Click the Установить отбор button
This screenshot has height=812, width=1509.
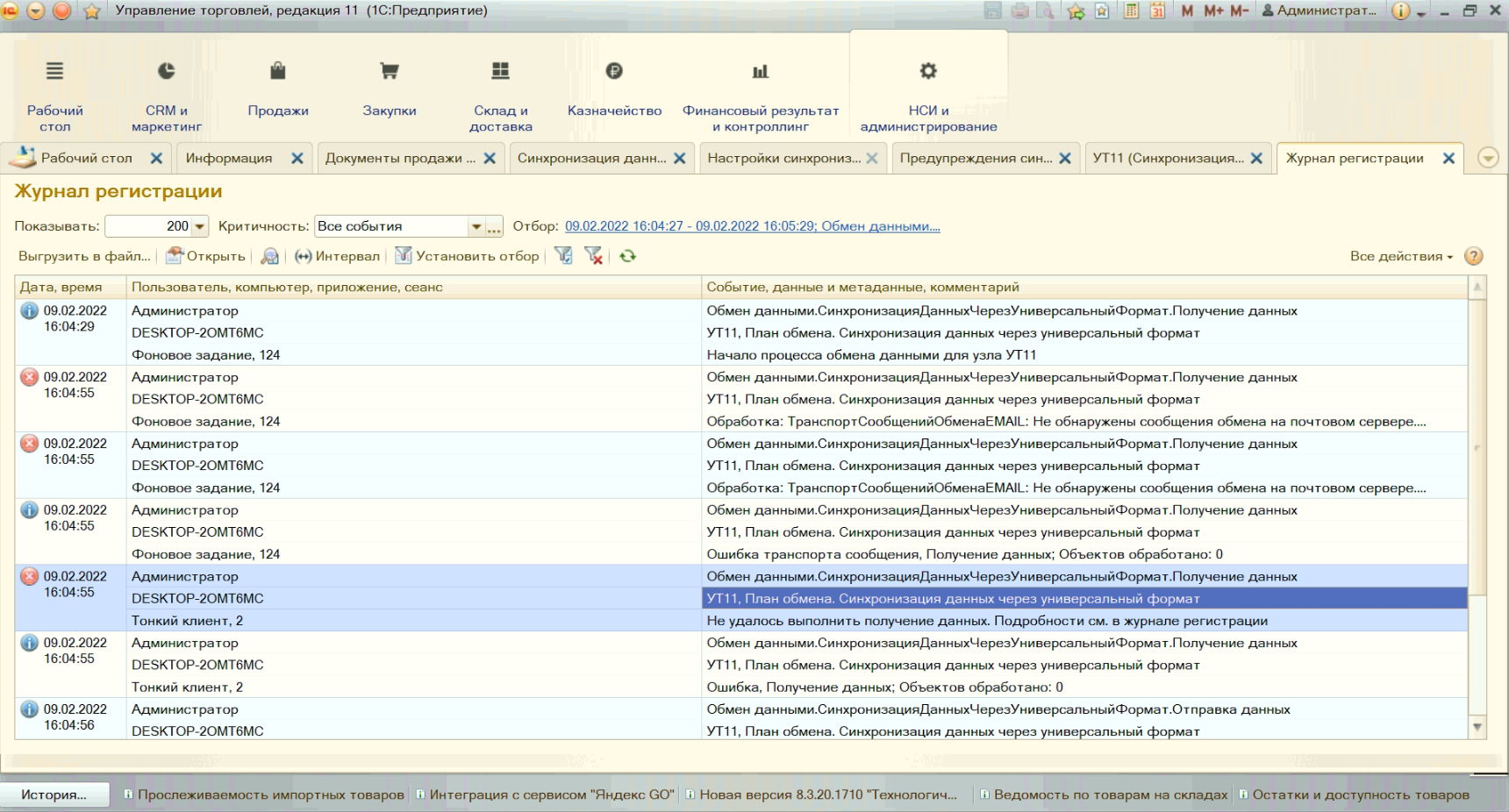(467, 256)
